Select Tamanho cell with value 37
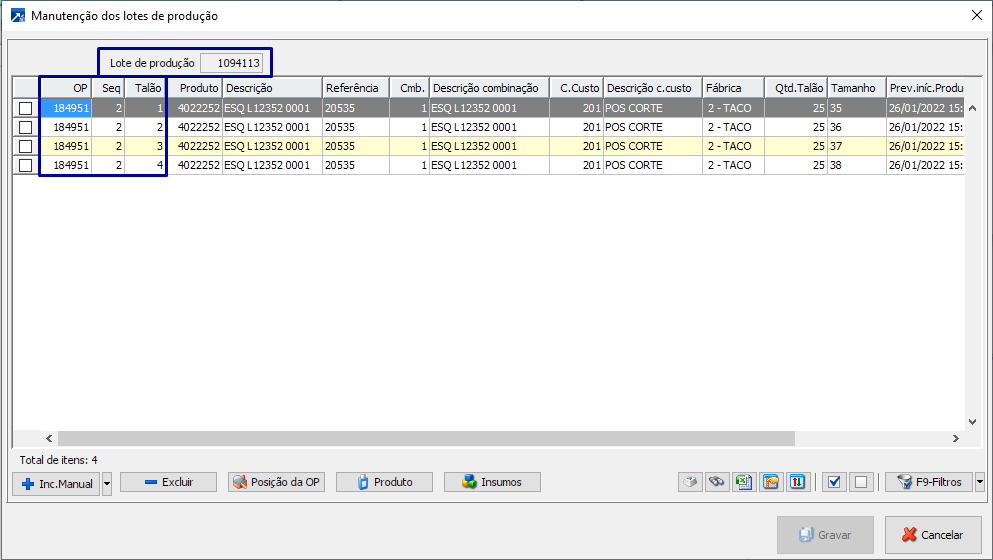Screen dimensions: 993x560 tap(857, 146)
